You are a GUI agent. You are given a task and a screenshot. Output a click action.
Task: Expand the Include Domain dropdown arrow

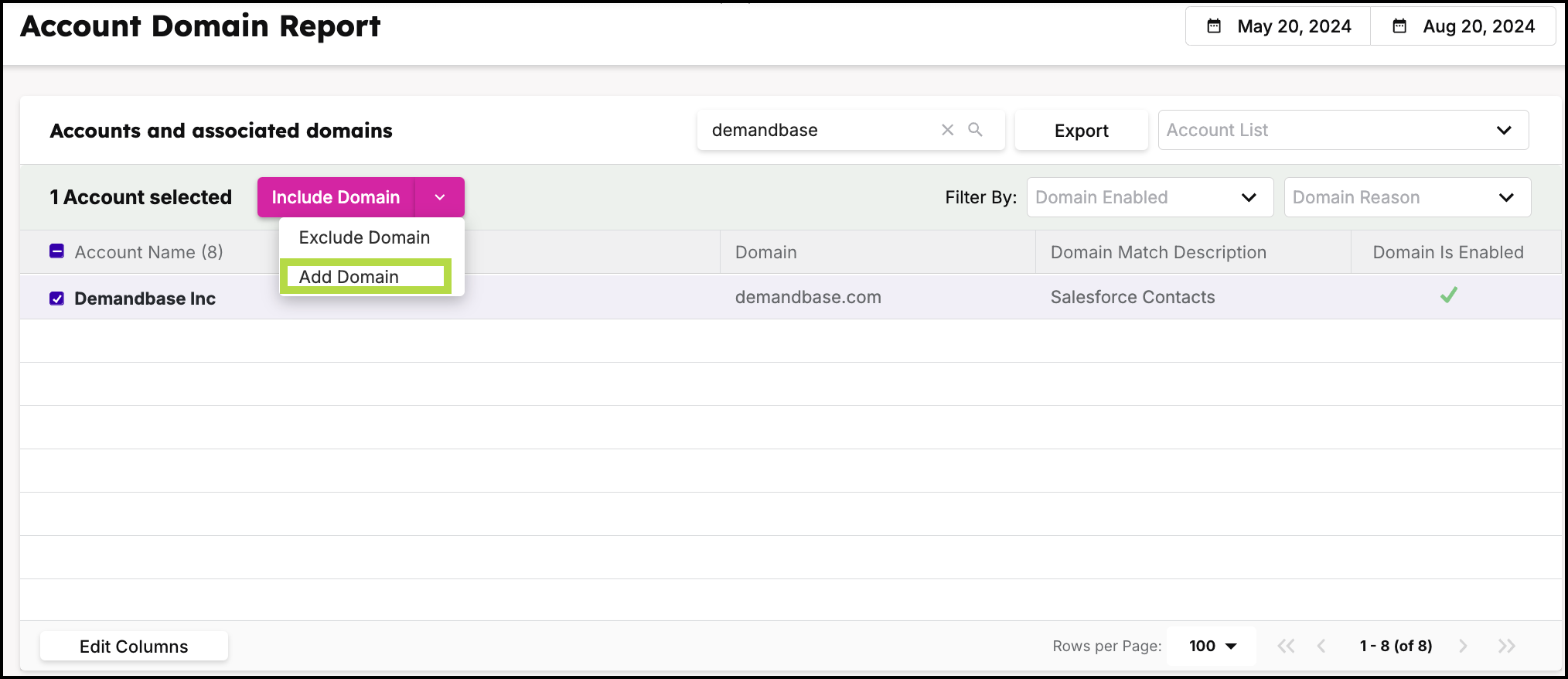(x=440, y=197)
